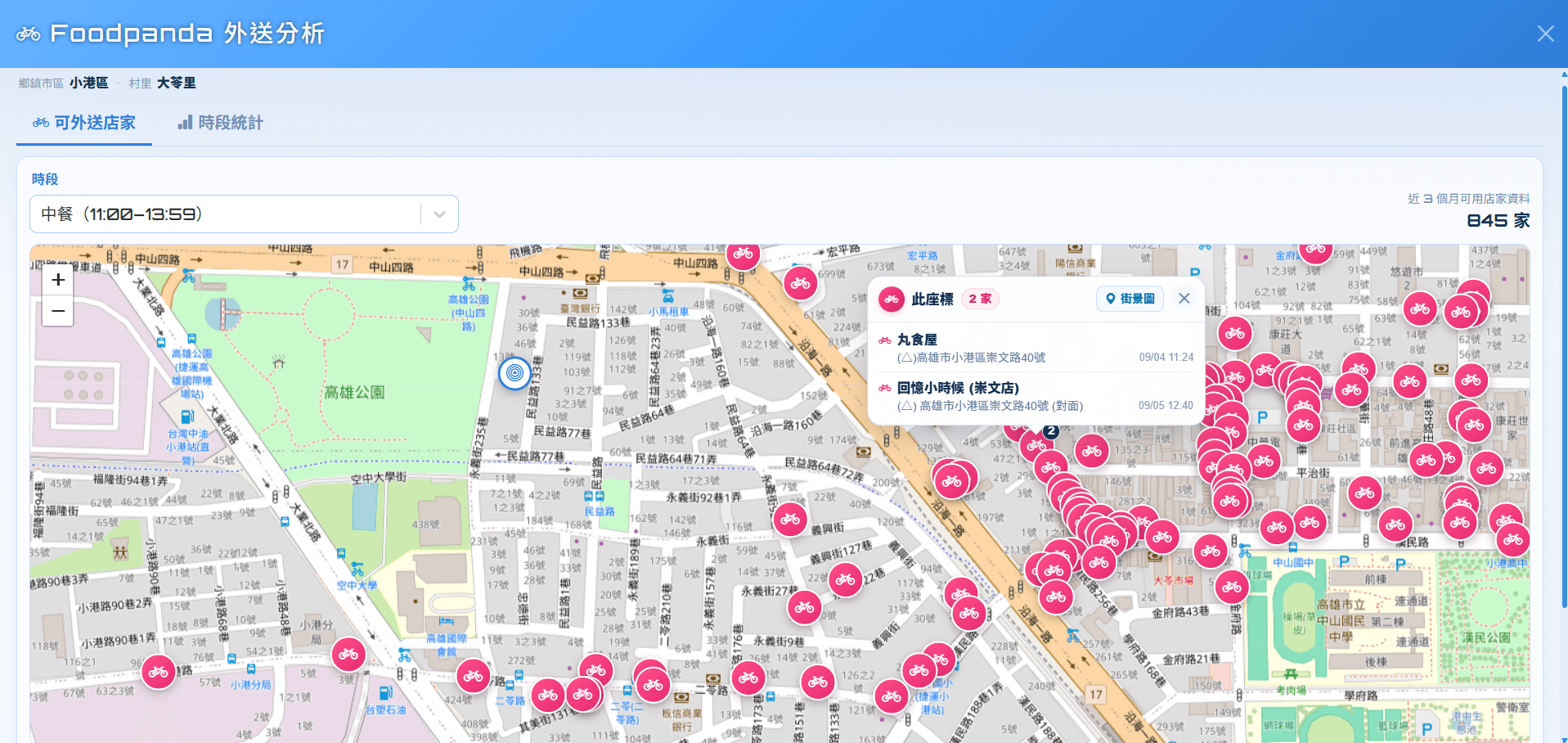Close the 此座標 popup

click(x=1184, y=299)
